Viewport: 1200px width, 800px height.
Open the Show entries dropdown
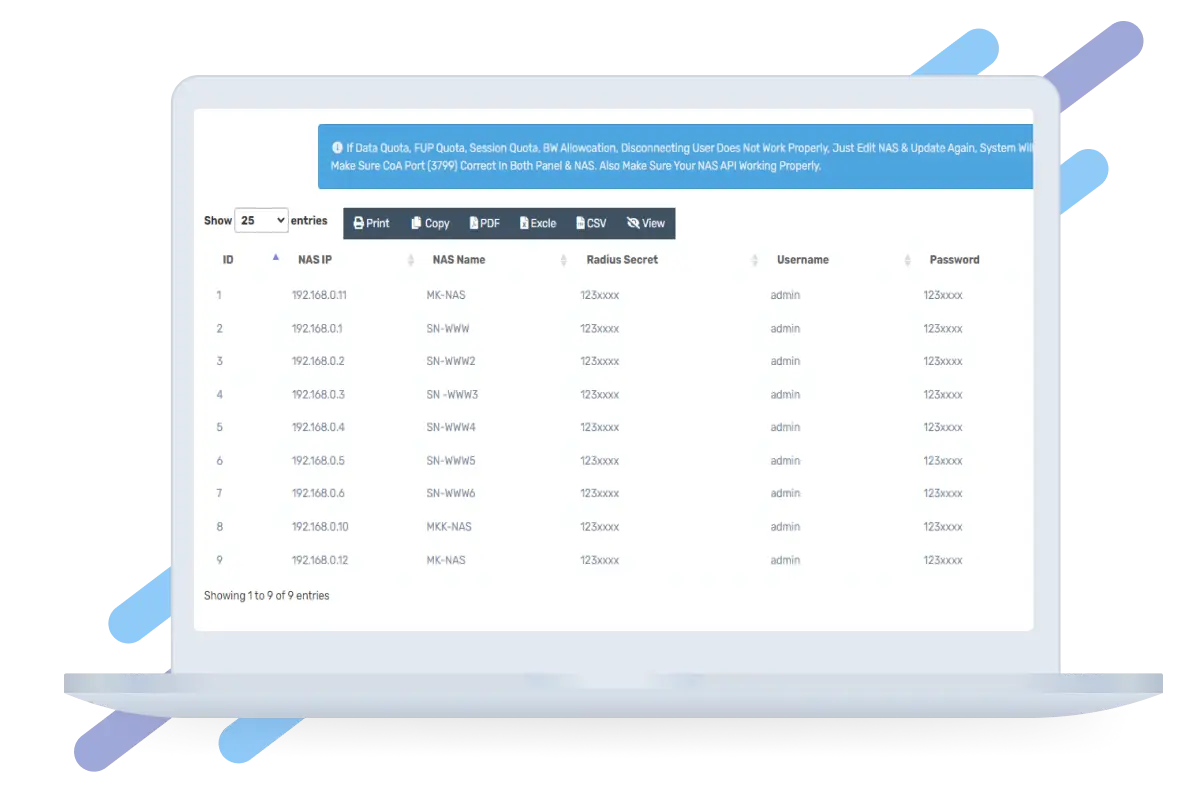261,221
